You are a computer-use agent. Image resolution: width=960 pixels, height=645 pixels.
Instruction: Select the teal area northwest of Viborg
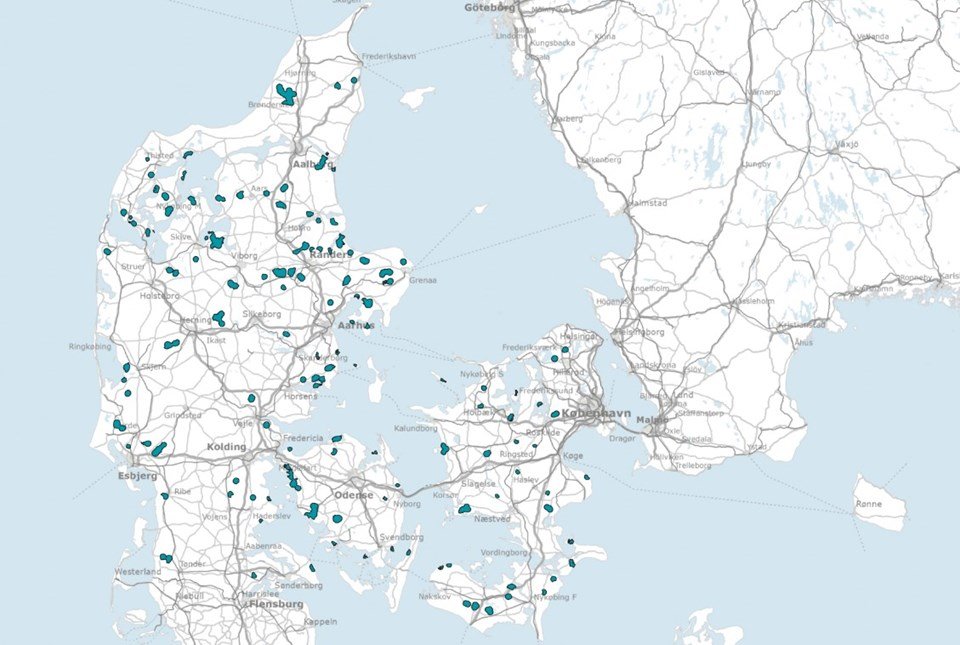tap(215, 240)
